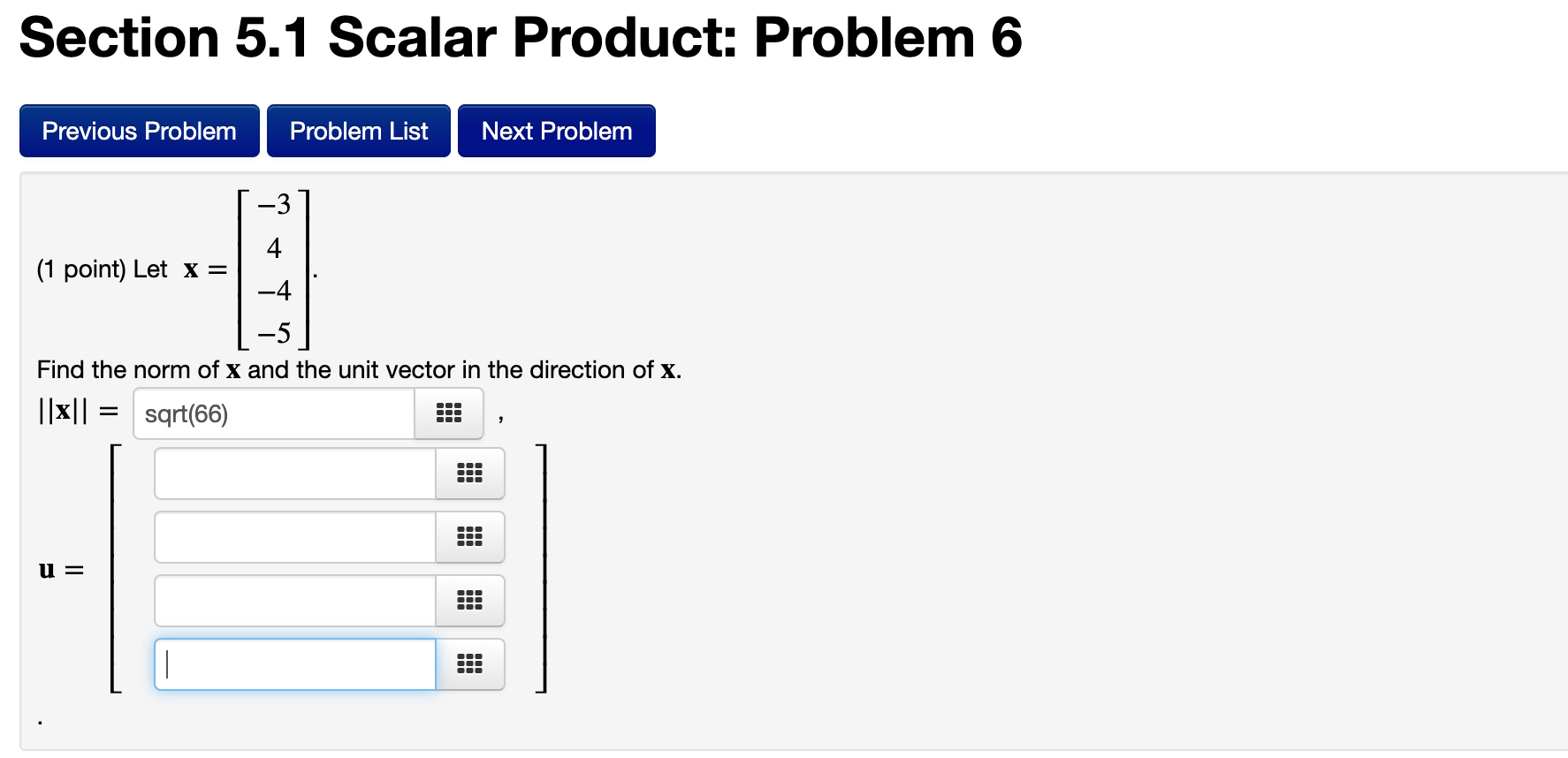Image resolution: width=1568 pixels, height=758 pixels.
Task: Advance to the Next Problem
Action: (556, 130)
